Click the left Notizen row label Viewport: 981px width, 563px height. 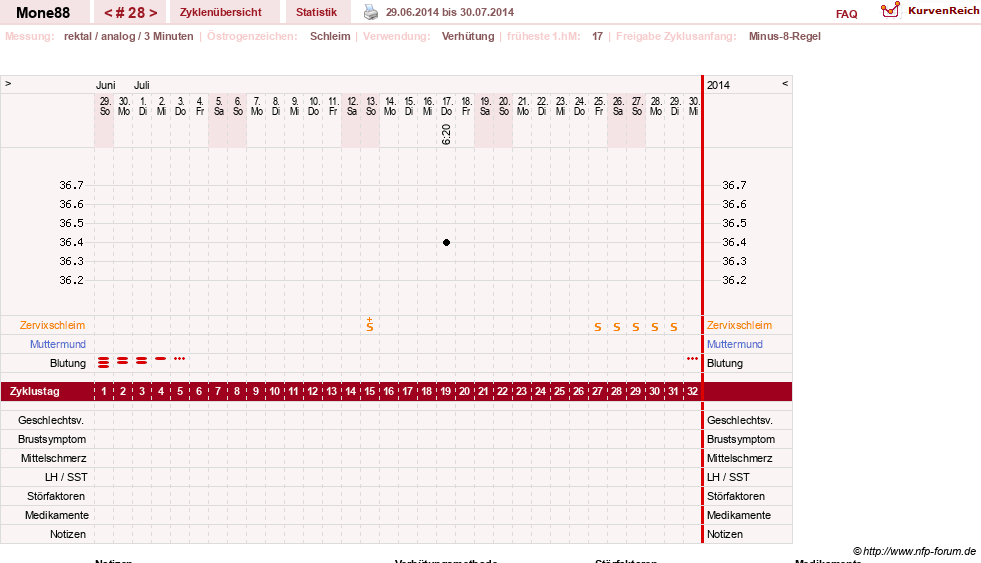(x=68, y=534)
